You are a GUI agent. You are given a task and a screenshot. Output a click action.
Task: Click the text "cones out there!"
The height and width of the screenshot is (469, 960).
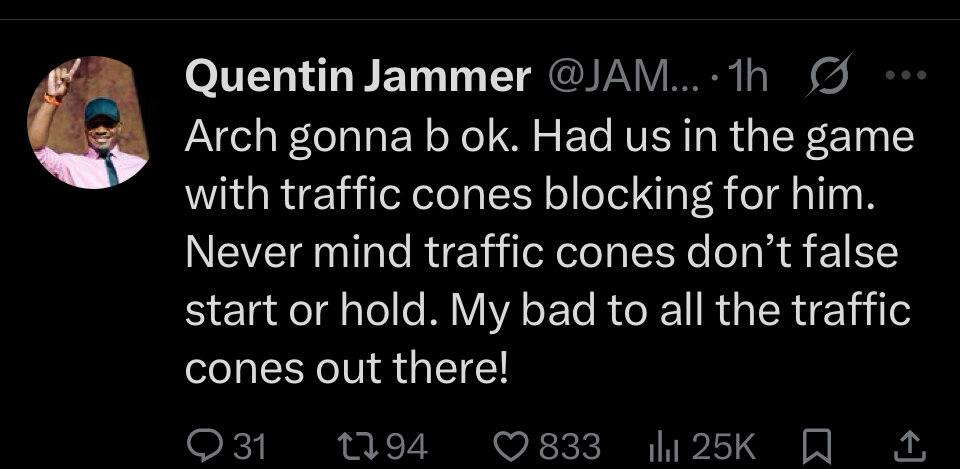[347, 369]
